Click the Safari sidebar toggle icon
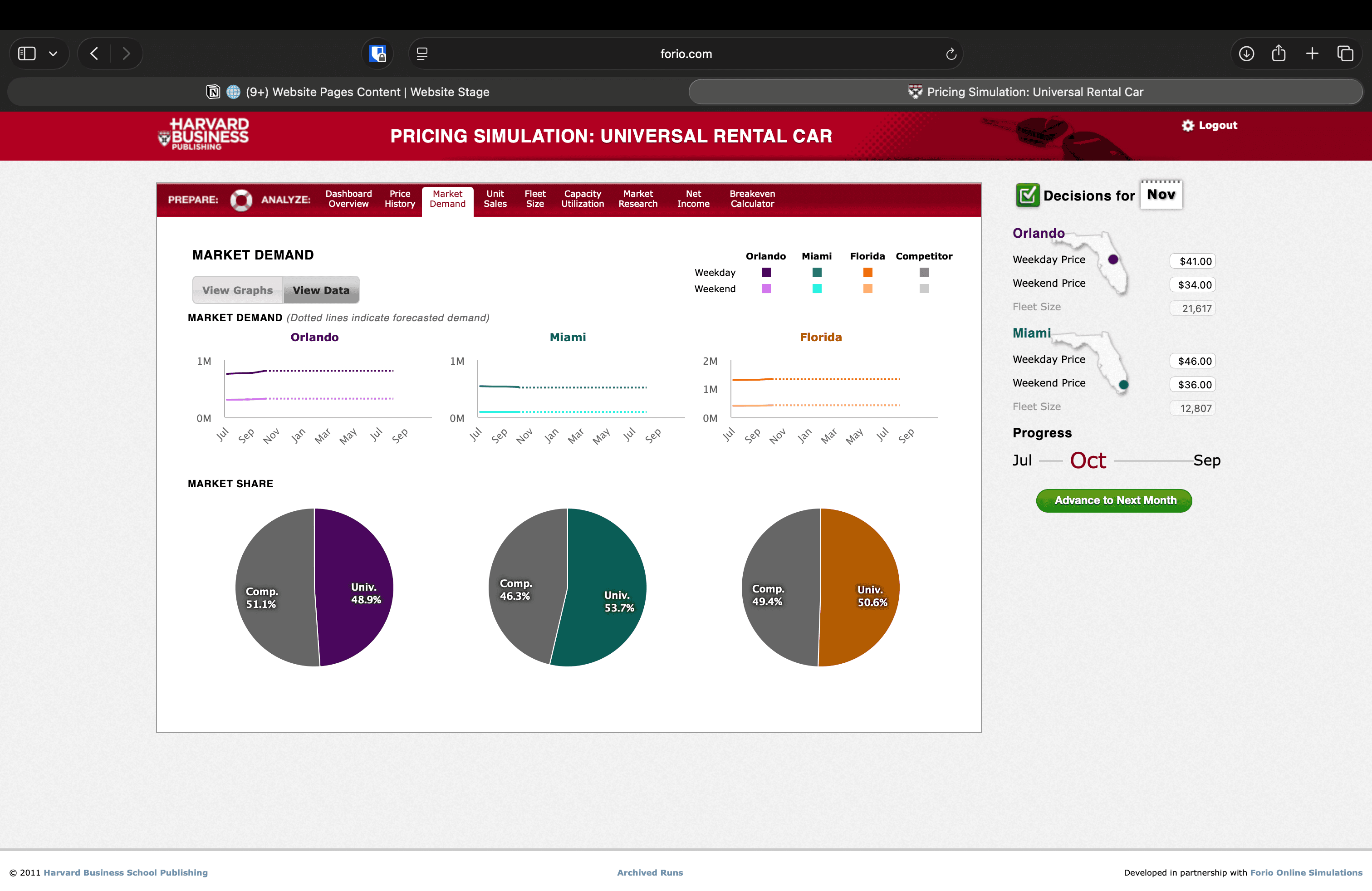This screenshot has height=891, width=1372. [27, 54]
